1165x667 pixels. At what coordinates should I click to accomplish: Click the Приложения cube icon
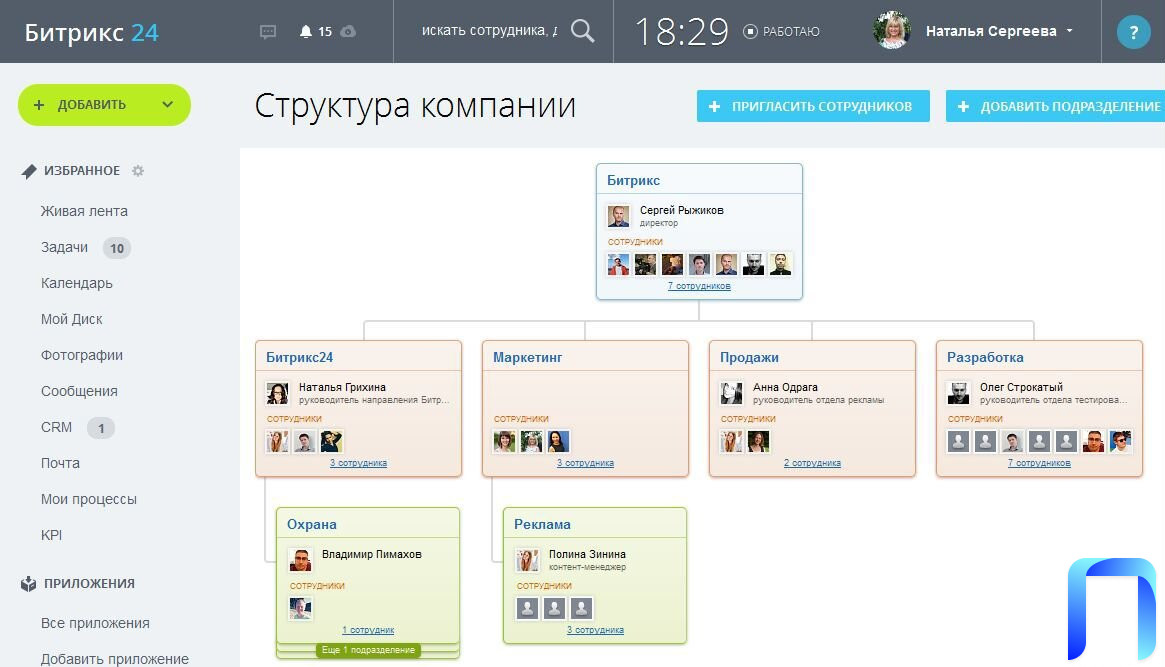tap(28, 584)
